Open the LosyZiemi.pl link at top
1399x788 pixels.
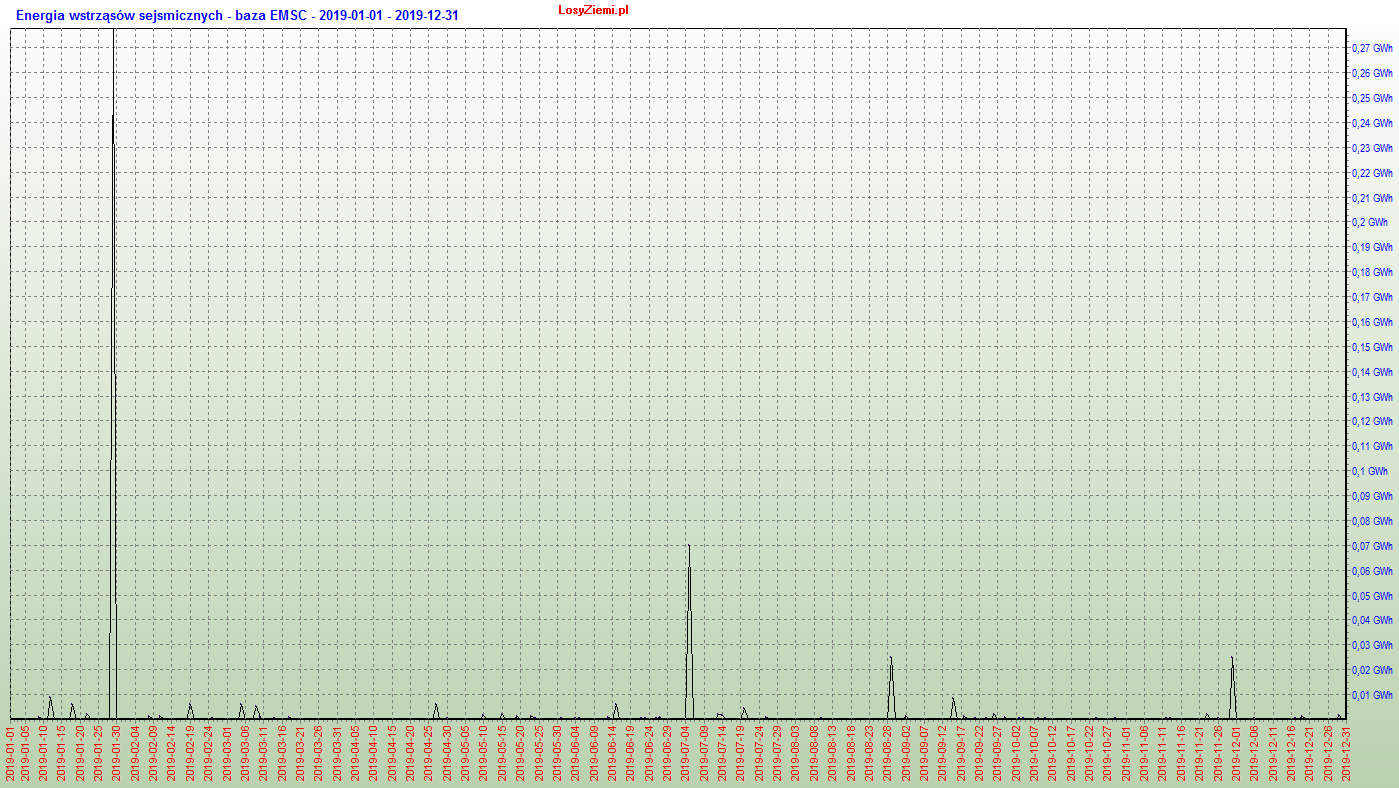pos(593,9)
